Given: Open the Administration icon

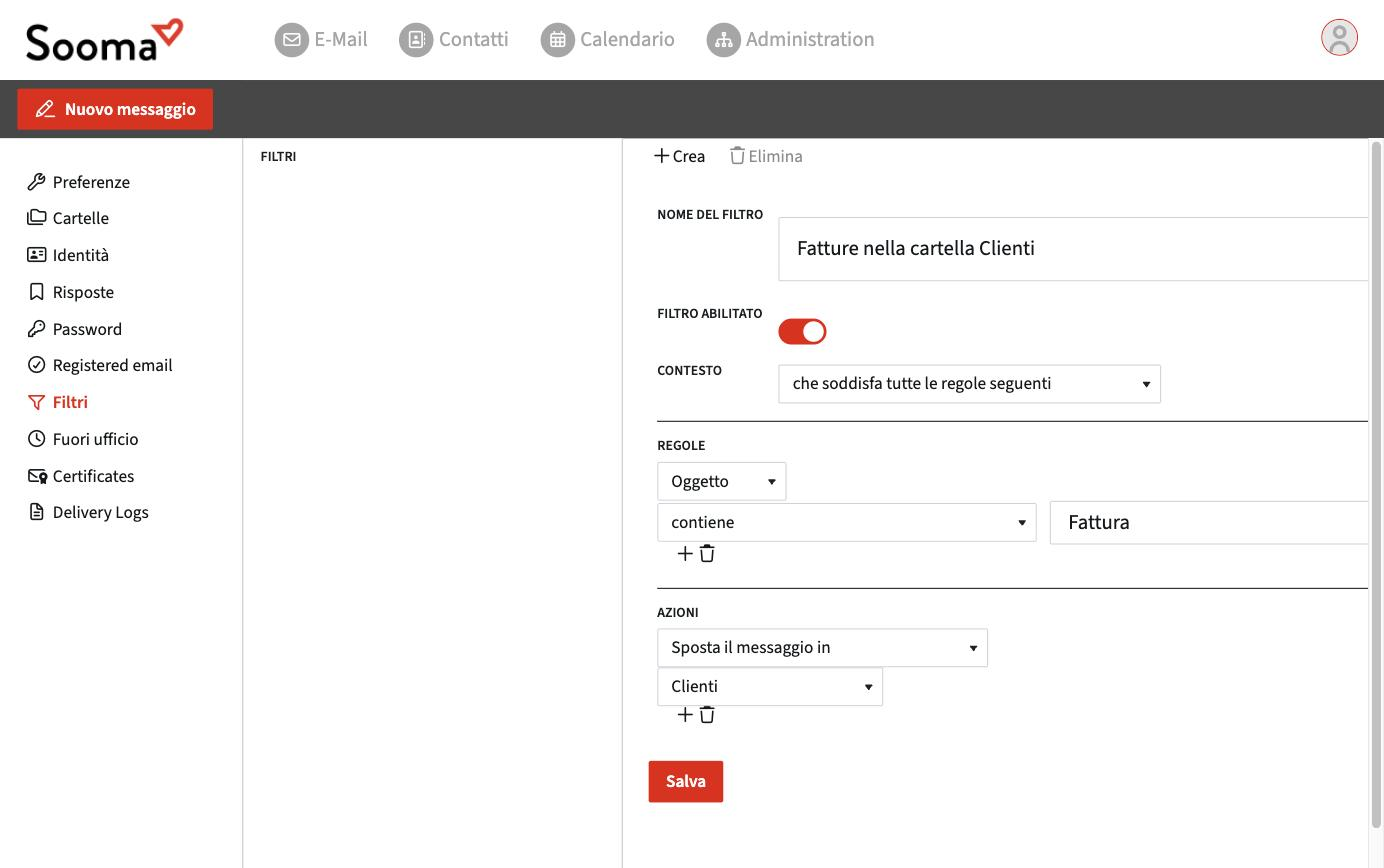Looking at the screenshot, I should coord(723,40).
